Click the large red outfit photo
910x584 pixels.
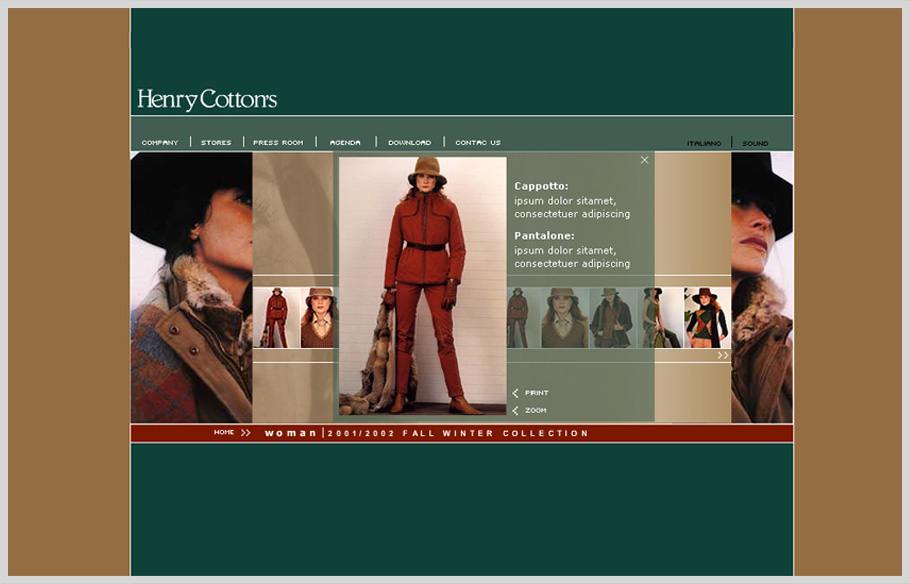click(x=422, y=286)
